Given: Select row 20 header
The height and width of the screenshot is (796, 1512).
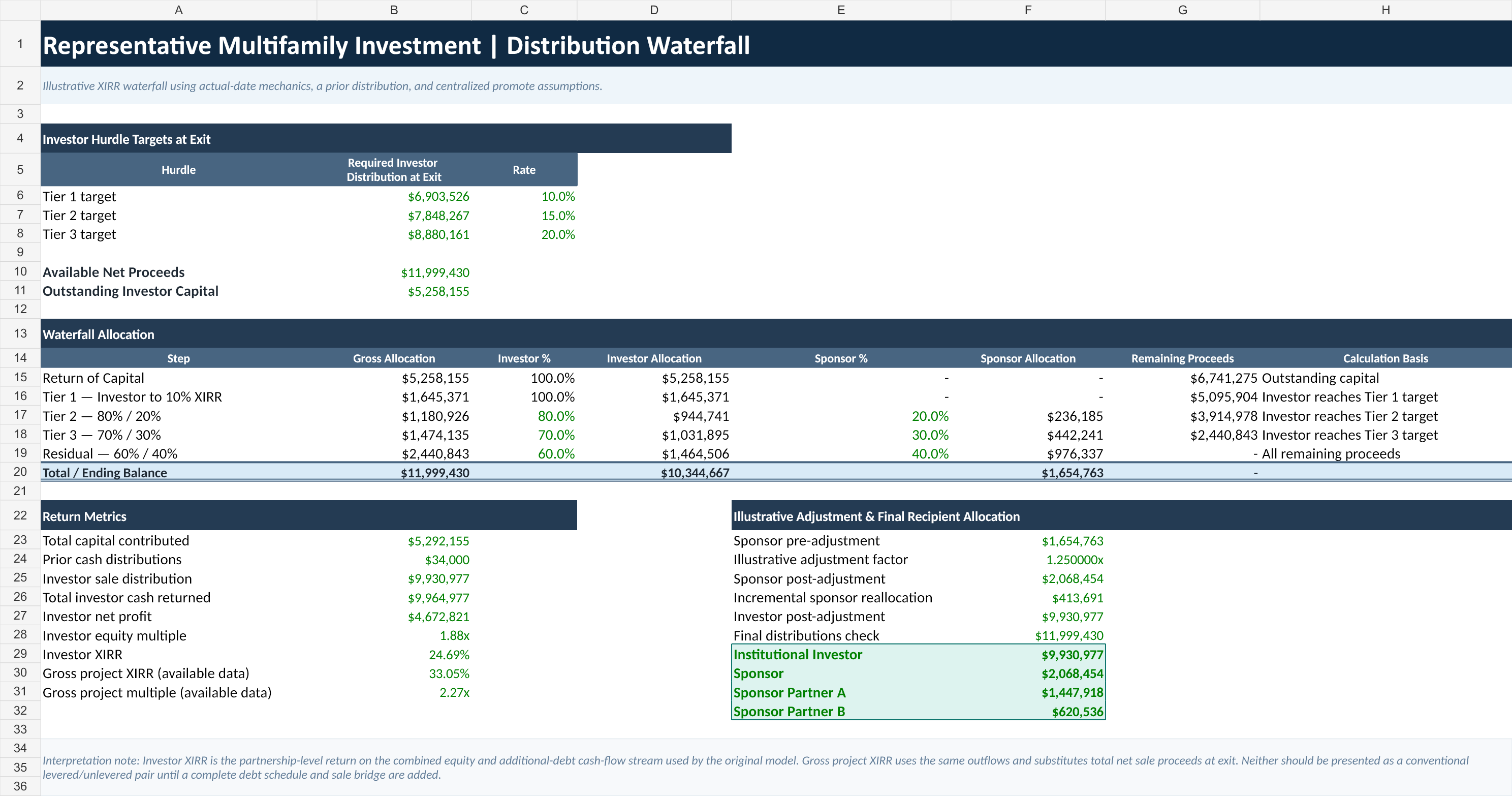Looking at the screenshot, I should tap(20, 472).
